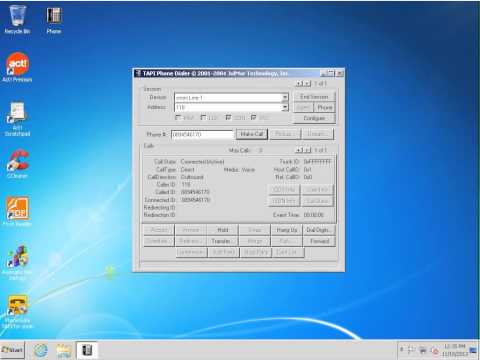
Task: Click the End Session button
Action: click(x=314, y=97)
